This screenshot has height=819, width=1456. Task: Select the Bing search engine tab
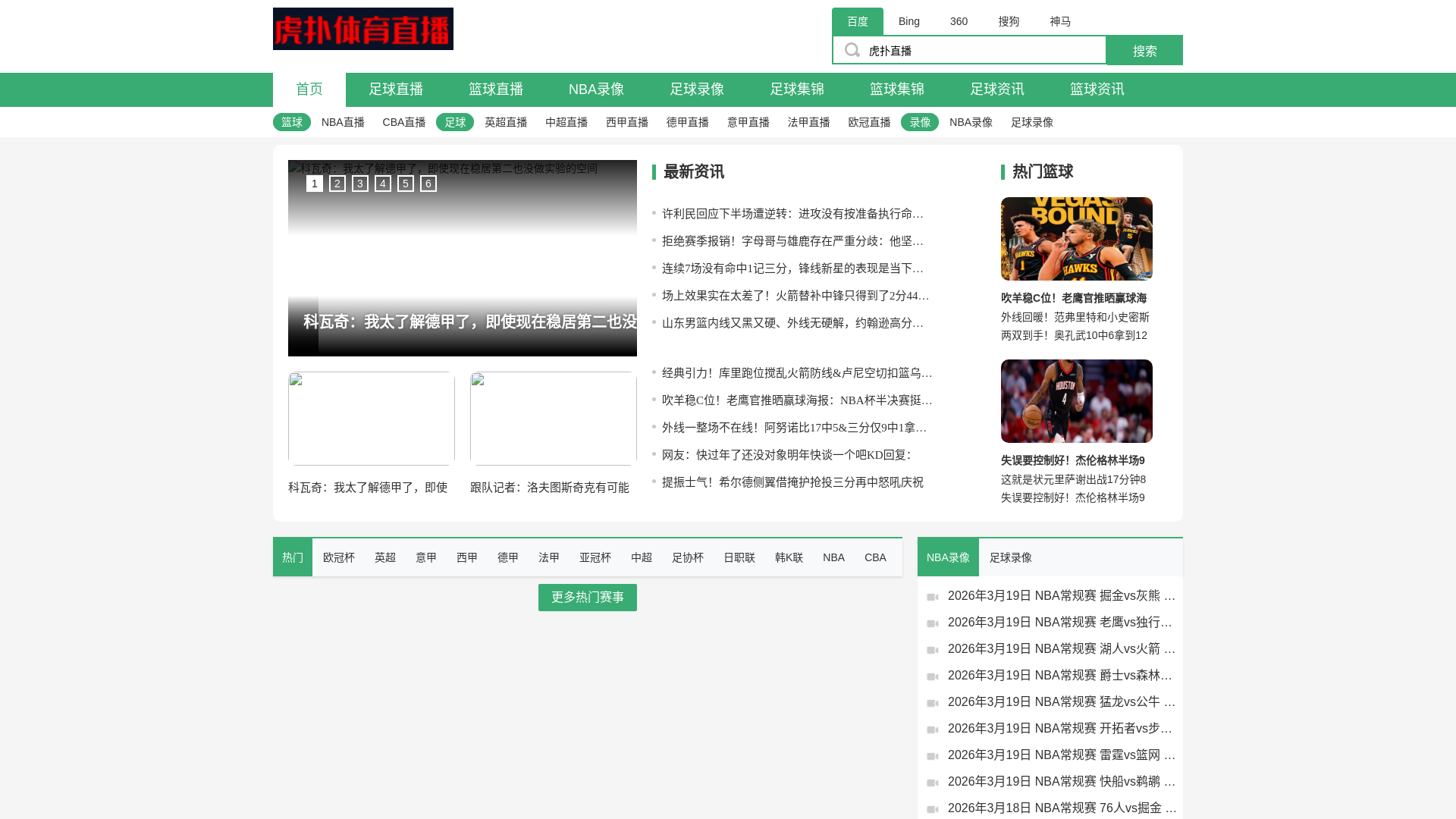pyautogui.click(x=909, y=21)
